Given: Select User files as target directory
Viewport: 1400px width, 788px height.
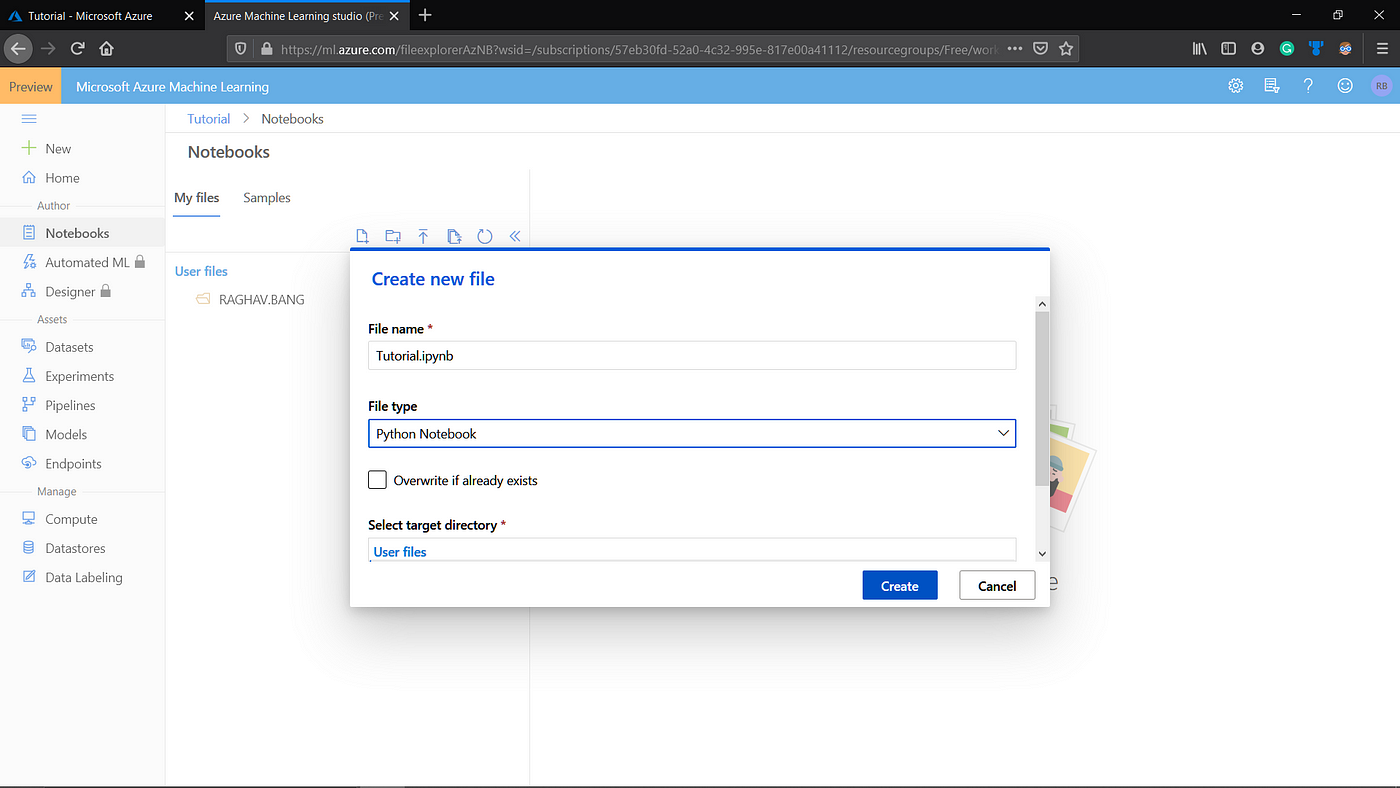Looking at the screenshot, I should tap(400, 552).
